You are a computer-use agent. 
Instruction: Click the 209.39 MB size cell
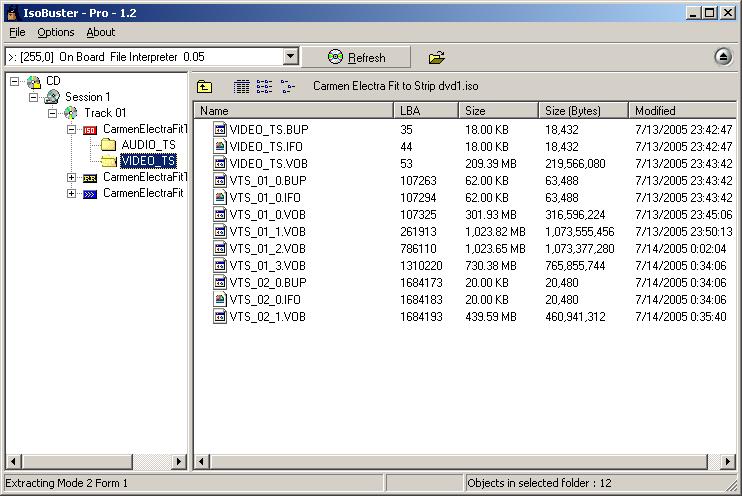(x=491, y=164)
